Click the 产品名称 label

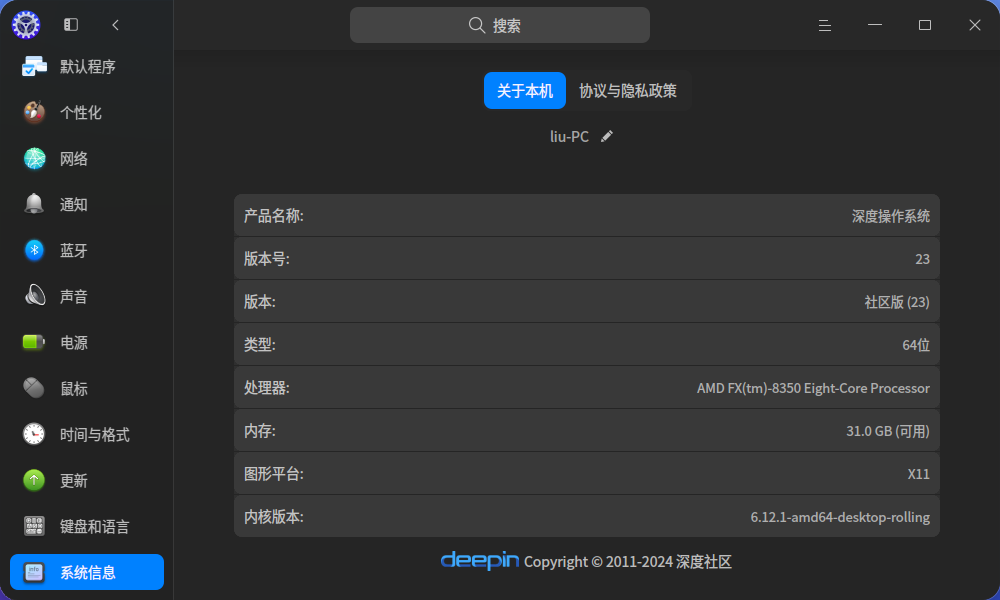[274, 216]
